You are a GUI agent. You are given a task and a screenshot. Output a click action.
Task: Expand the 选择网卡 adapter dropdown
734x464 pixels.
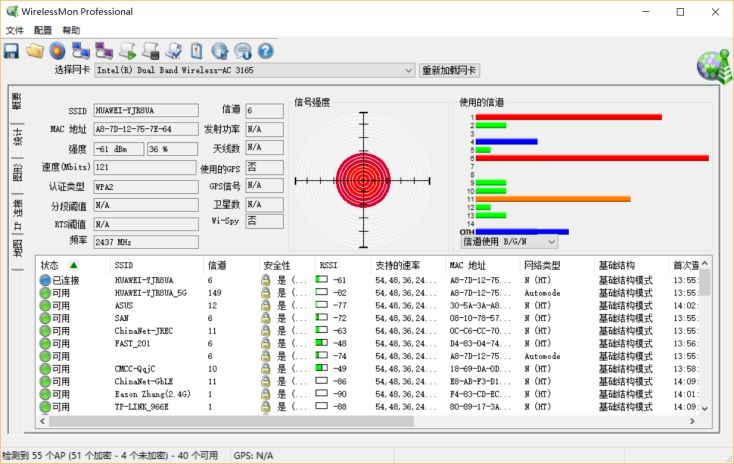tap(409, 70)
